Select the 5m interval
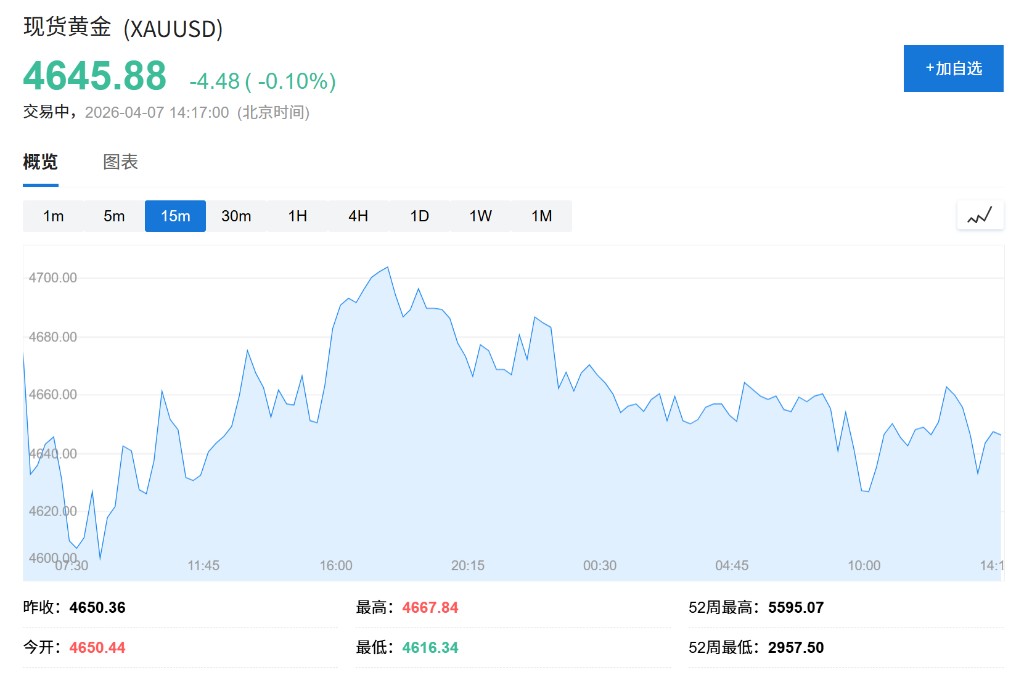 click(114, 216)
